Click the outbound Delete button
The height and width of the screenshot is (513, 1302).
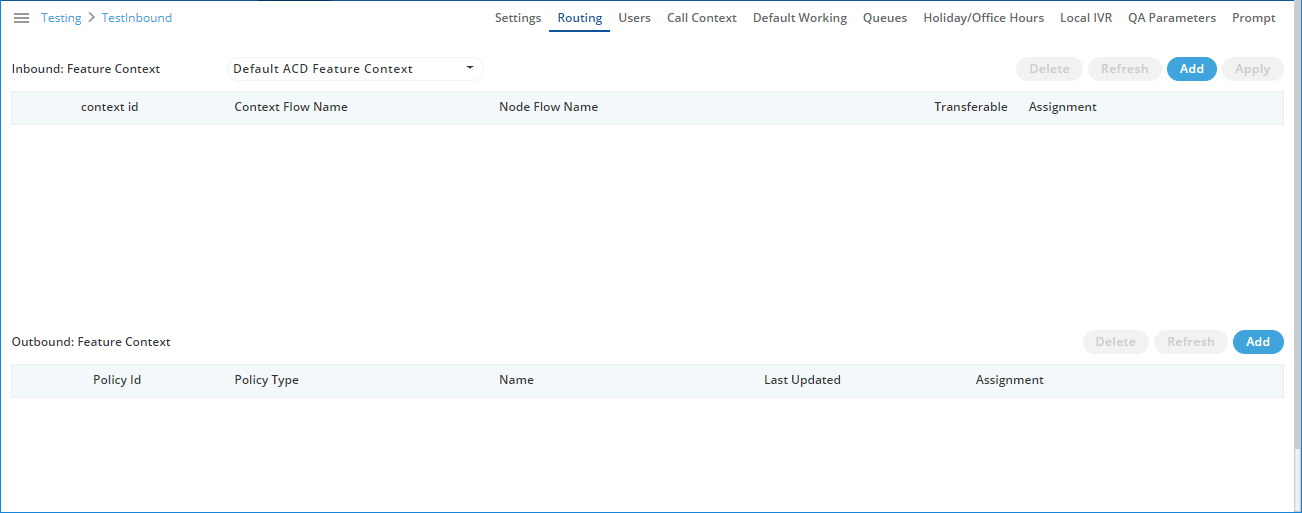pyautogui.click(x=1115, y=342)
